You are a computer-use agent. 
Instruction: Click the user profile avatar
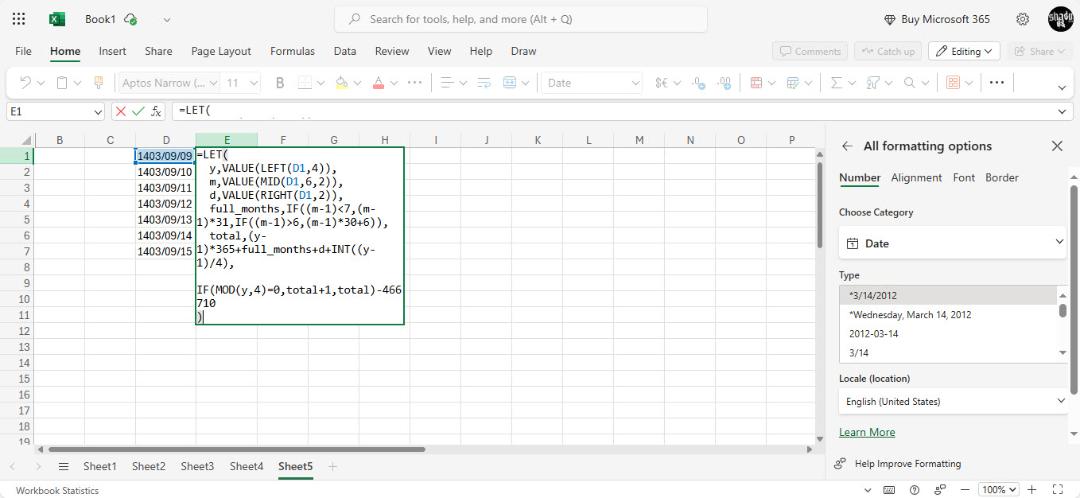(1060, 19)
